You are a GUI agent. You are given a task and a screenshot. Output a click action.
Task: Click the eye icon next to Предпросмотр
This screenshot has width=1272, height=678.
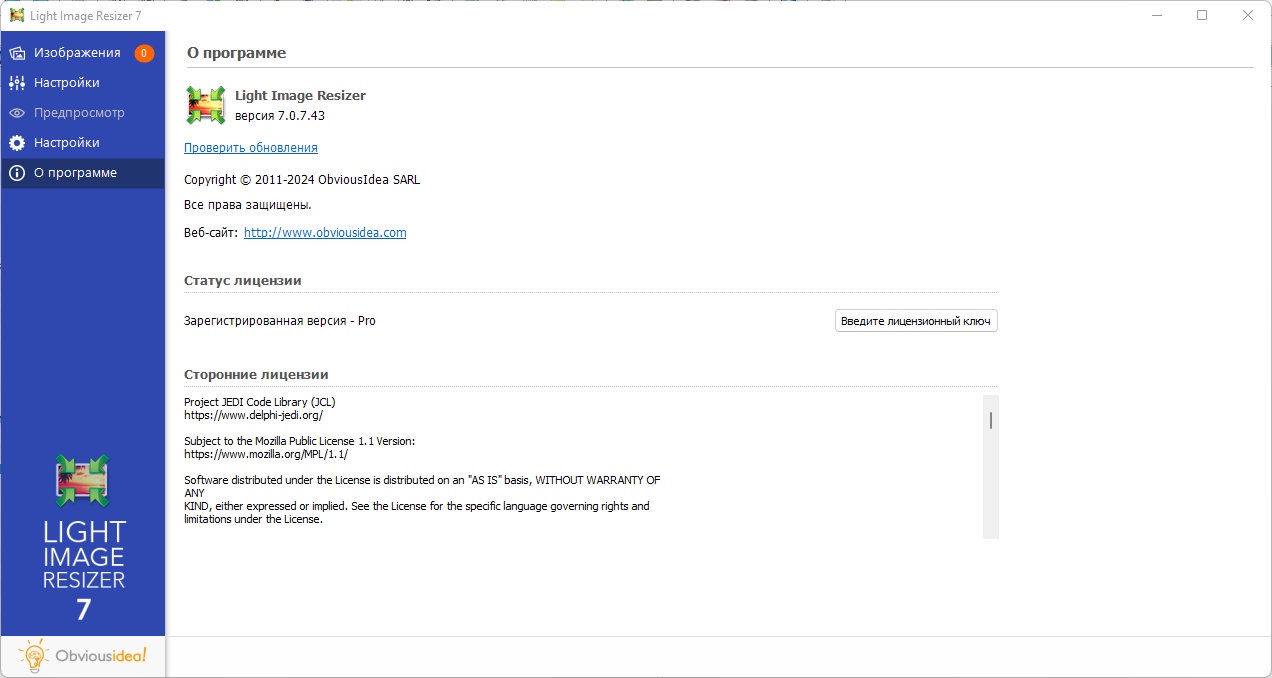pyautogui.click(x=17, y=113)
